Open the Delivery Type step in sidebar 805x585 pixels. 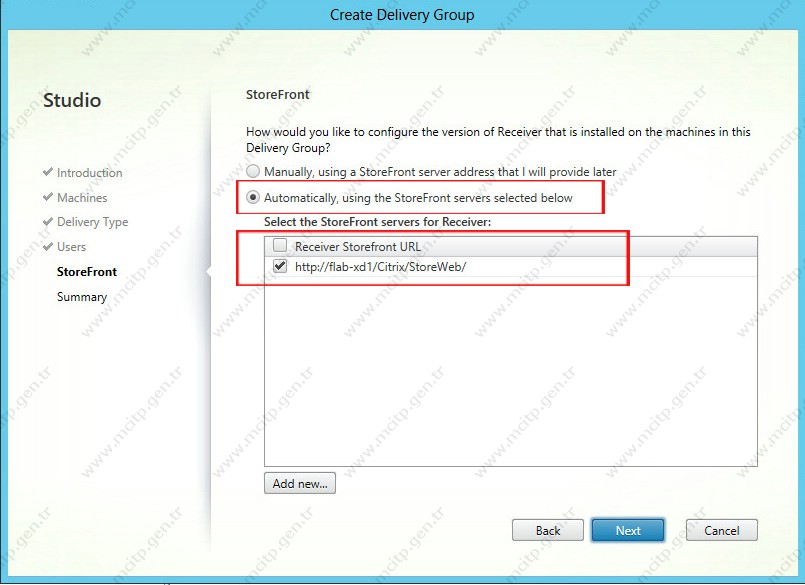point(92,222)
